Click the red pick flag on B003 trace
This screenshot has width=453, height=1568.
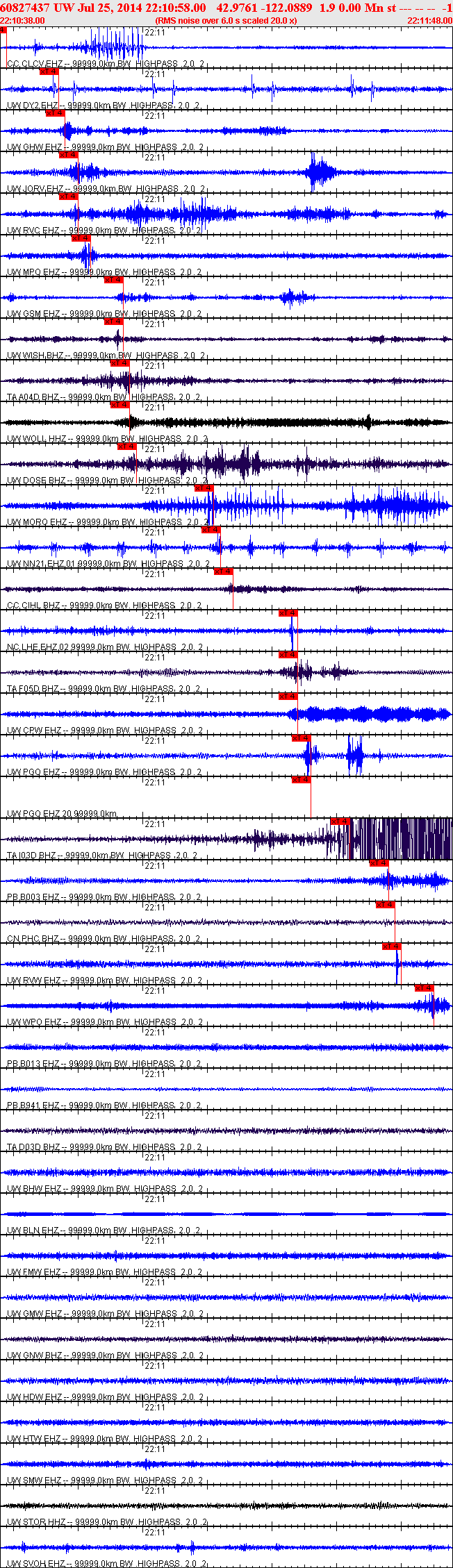pyautogui.click(x=379, y=863)
